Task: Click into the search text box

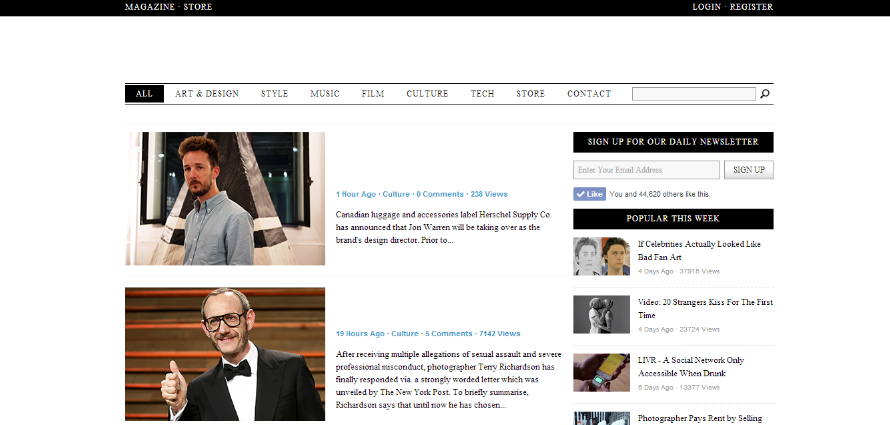Action: point(693,94)
